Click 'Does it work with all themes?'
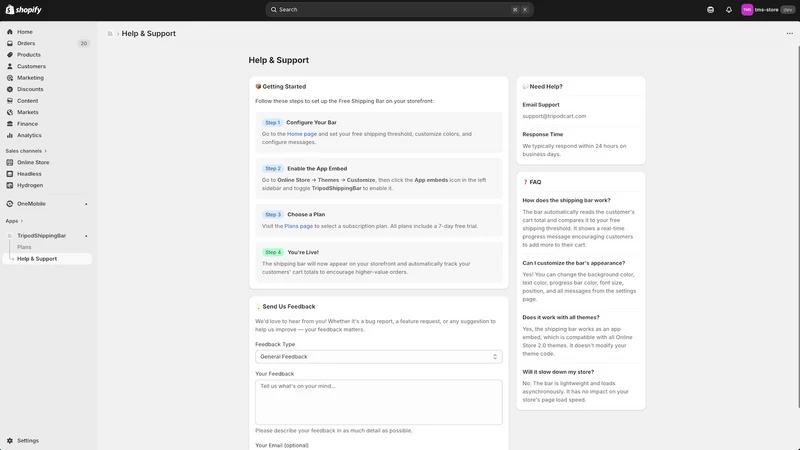800x450 pixels. pyautogui.click(x=561, y=317)
